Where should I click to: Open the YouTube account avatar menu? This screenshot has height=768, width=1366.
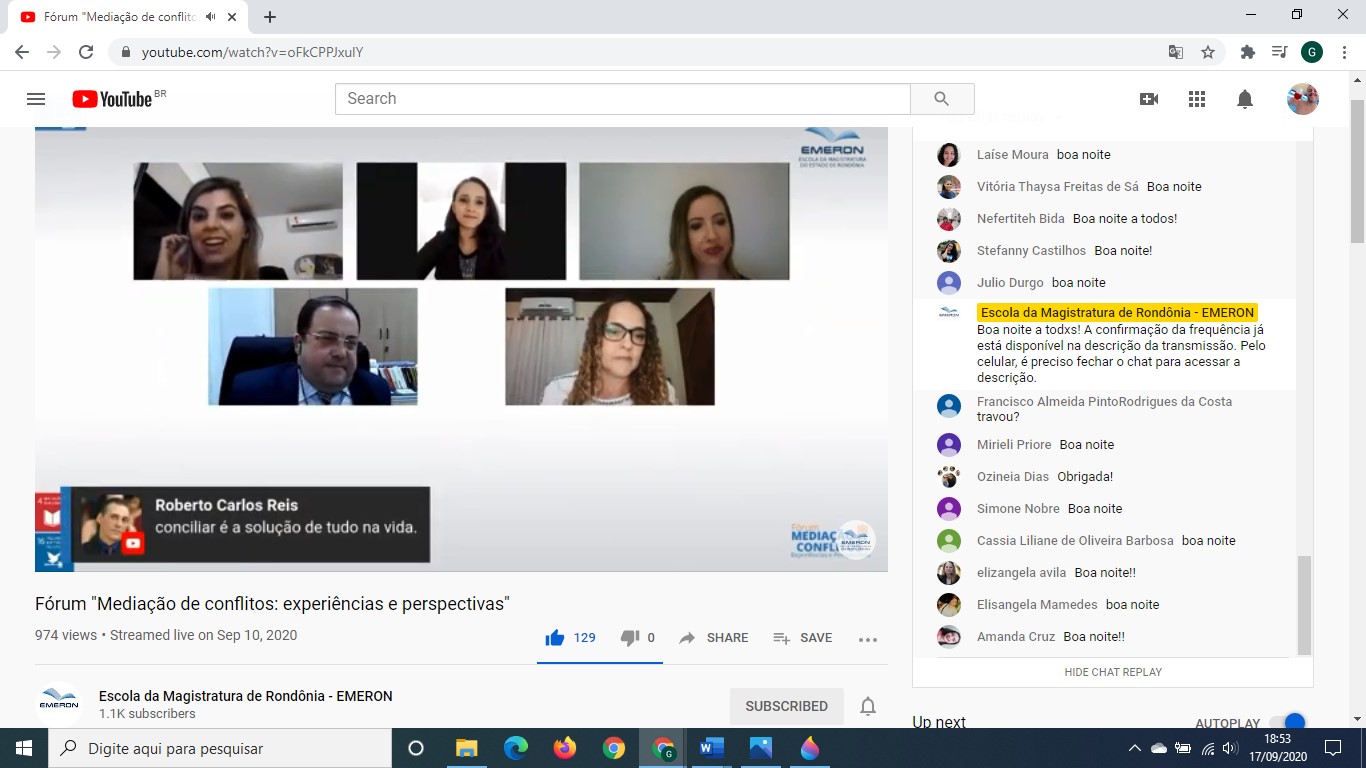tap(1302, 99)
